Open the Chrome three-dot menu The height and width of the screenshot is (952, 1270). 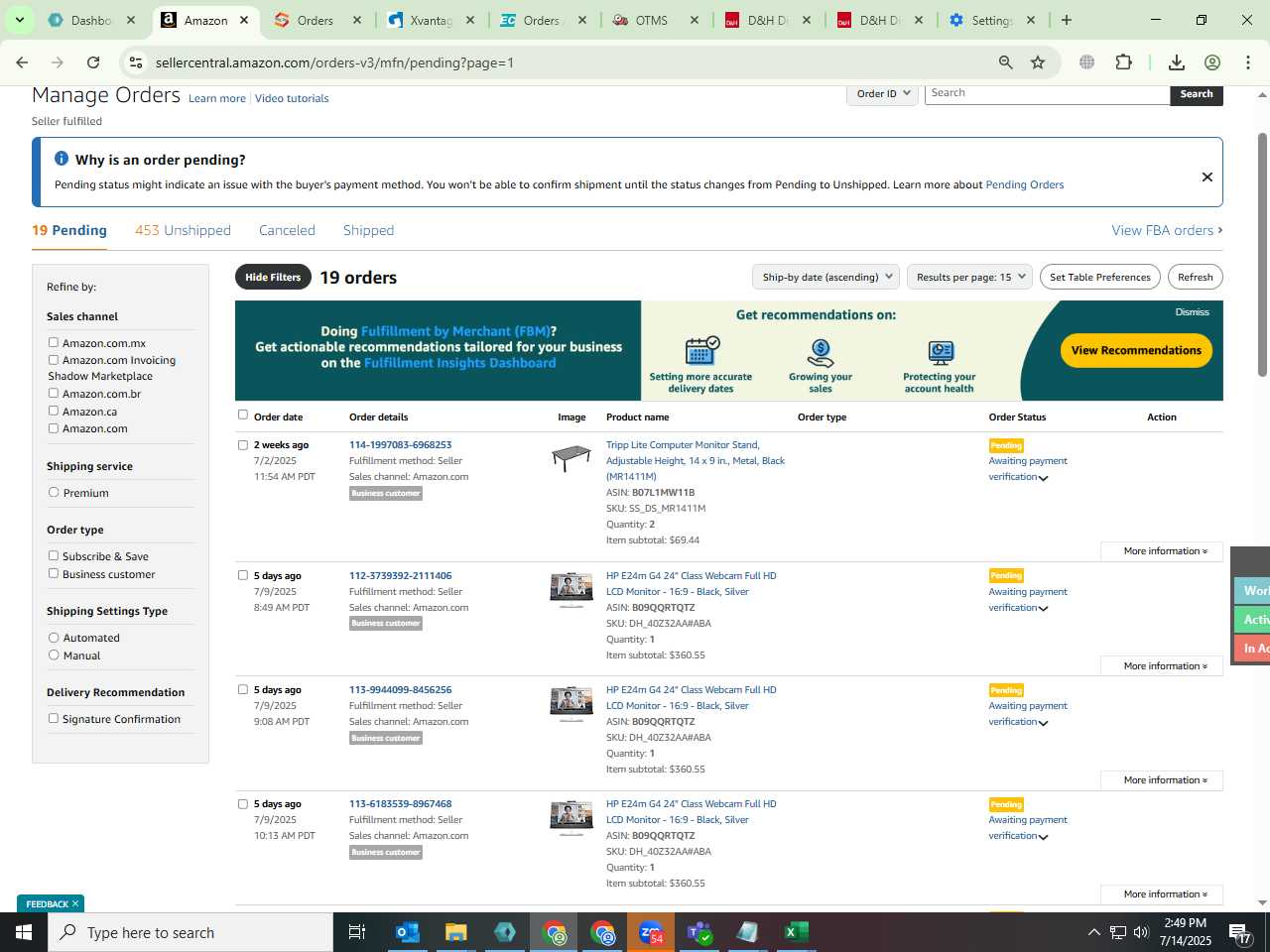1248,62
